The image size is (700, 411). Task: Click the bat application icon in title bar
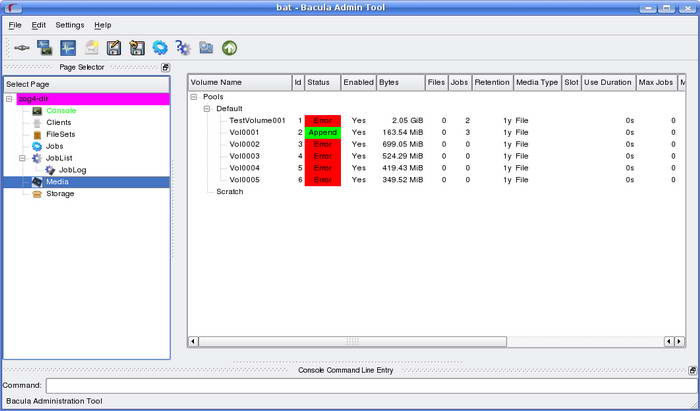coord(14,8)
